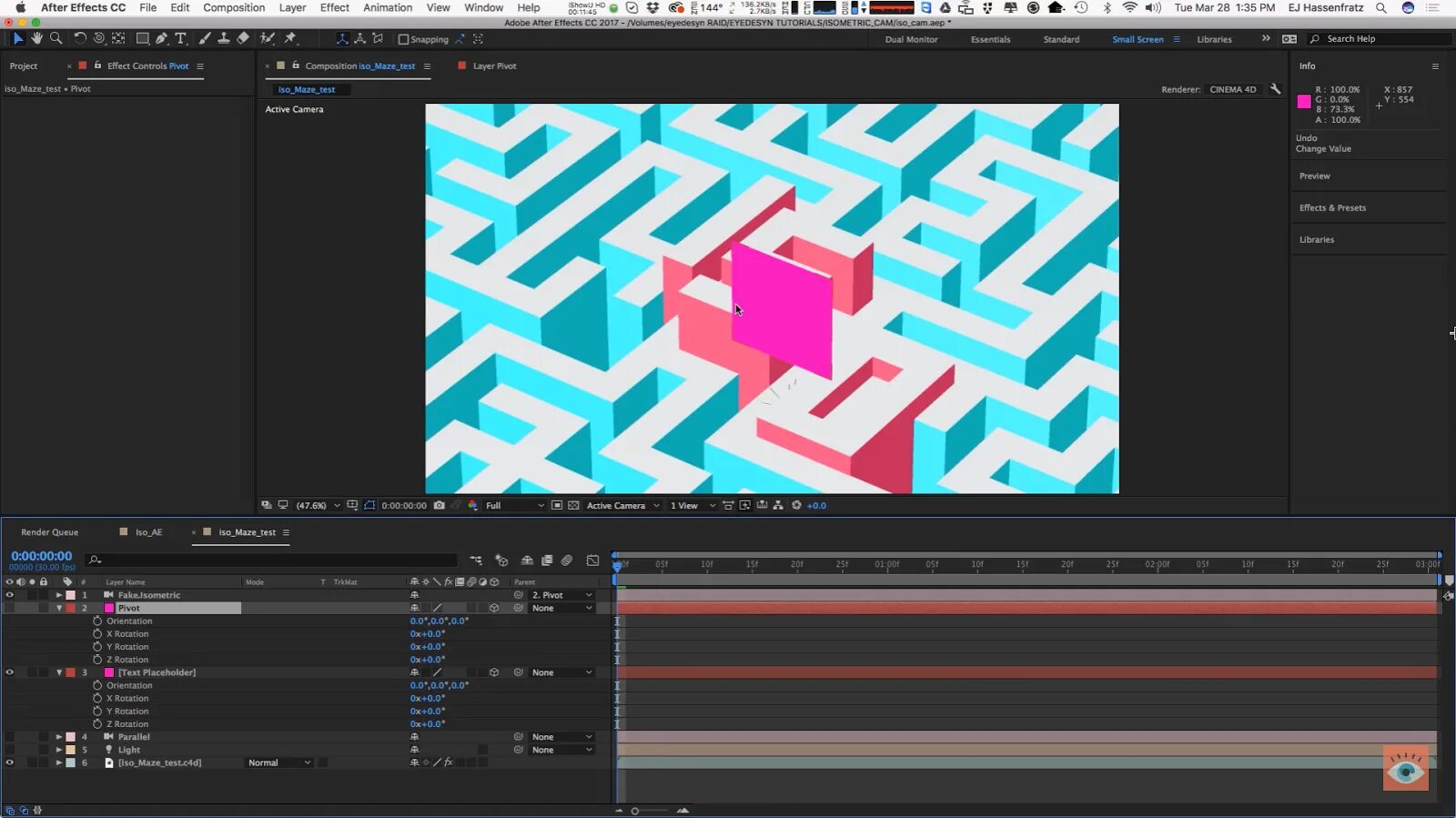
Task: Open renderer options wrench icon
Action: pyautogui.click(x=1275, y=89)
